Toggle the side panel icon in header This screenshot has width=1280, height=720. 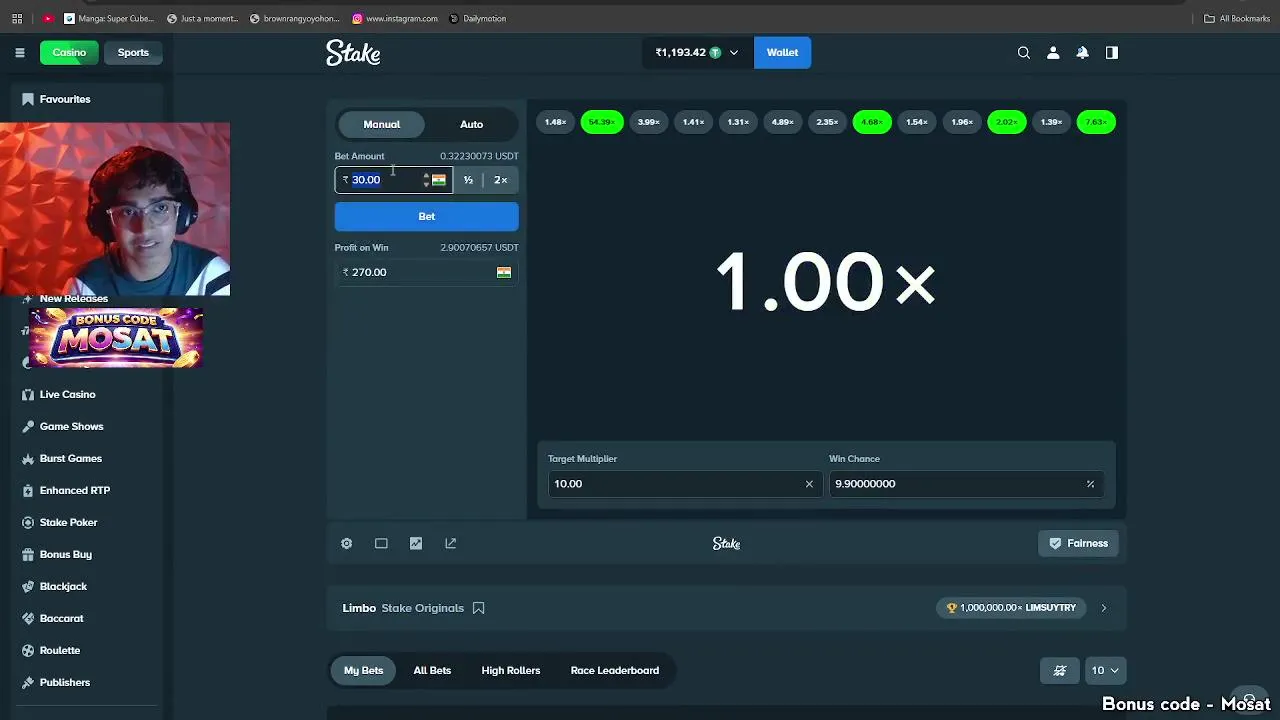[x=1111, y=53]
